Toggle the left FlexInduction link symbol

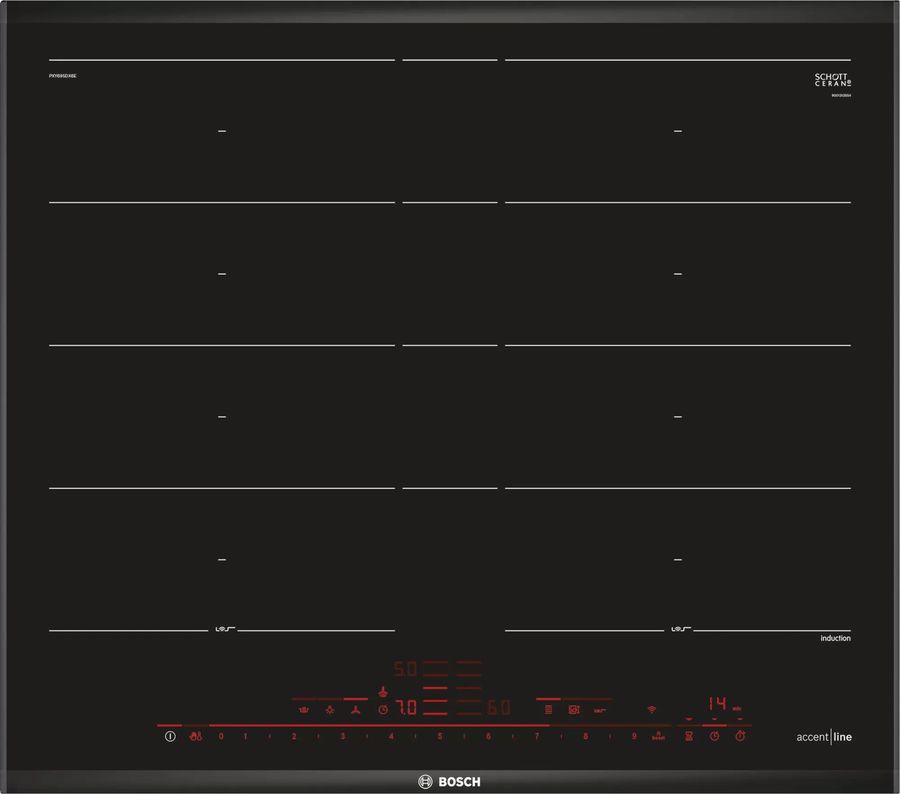(223, 630)
